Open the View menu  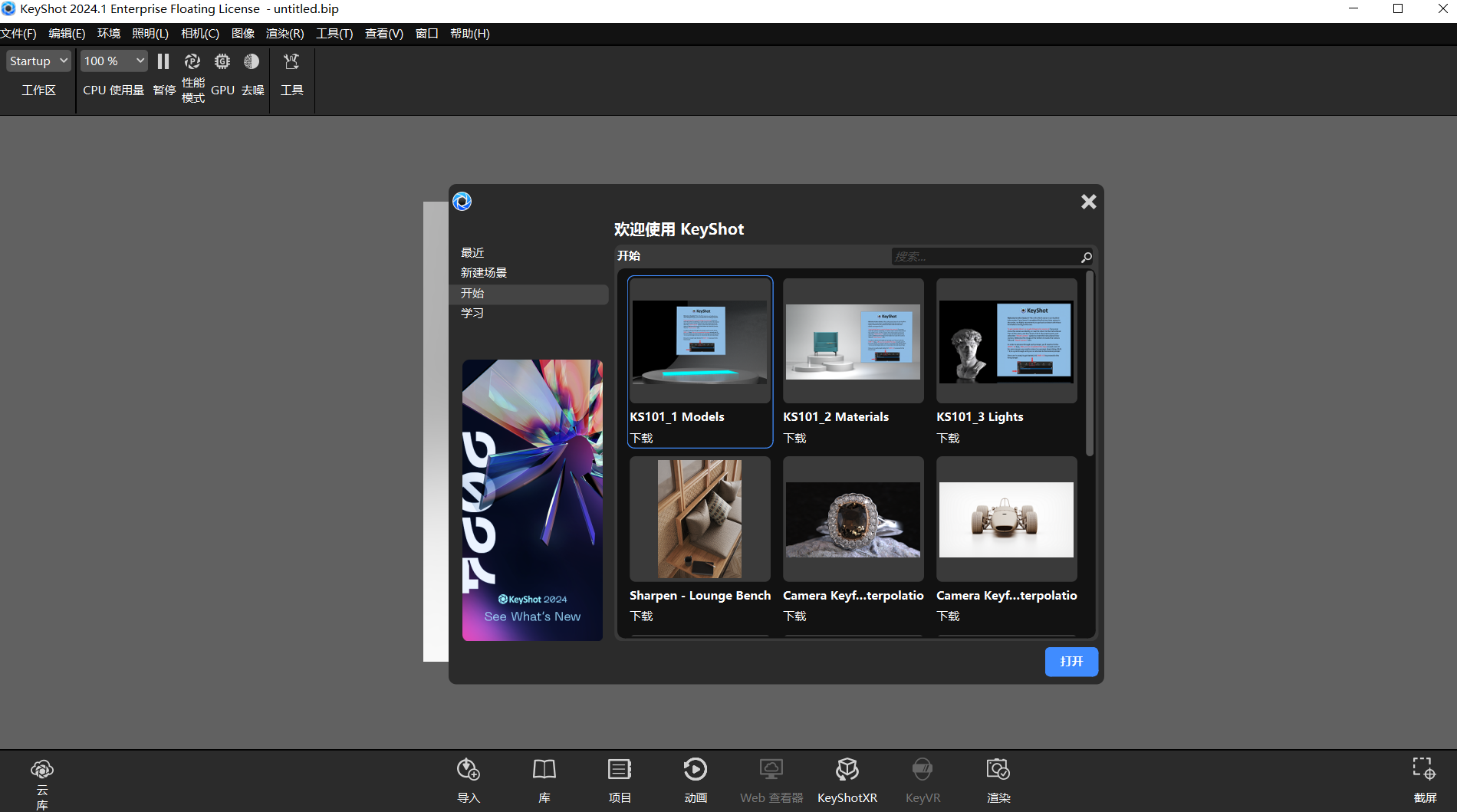384,34
